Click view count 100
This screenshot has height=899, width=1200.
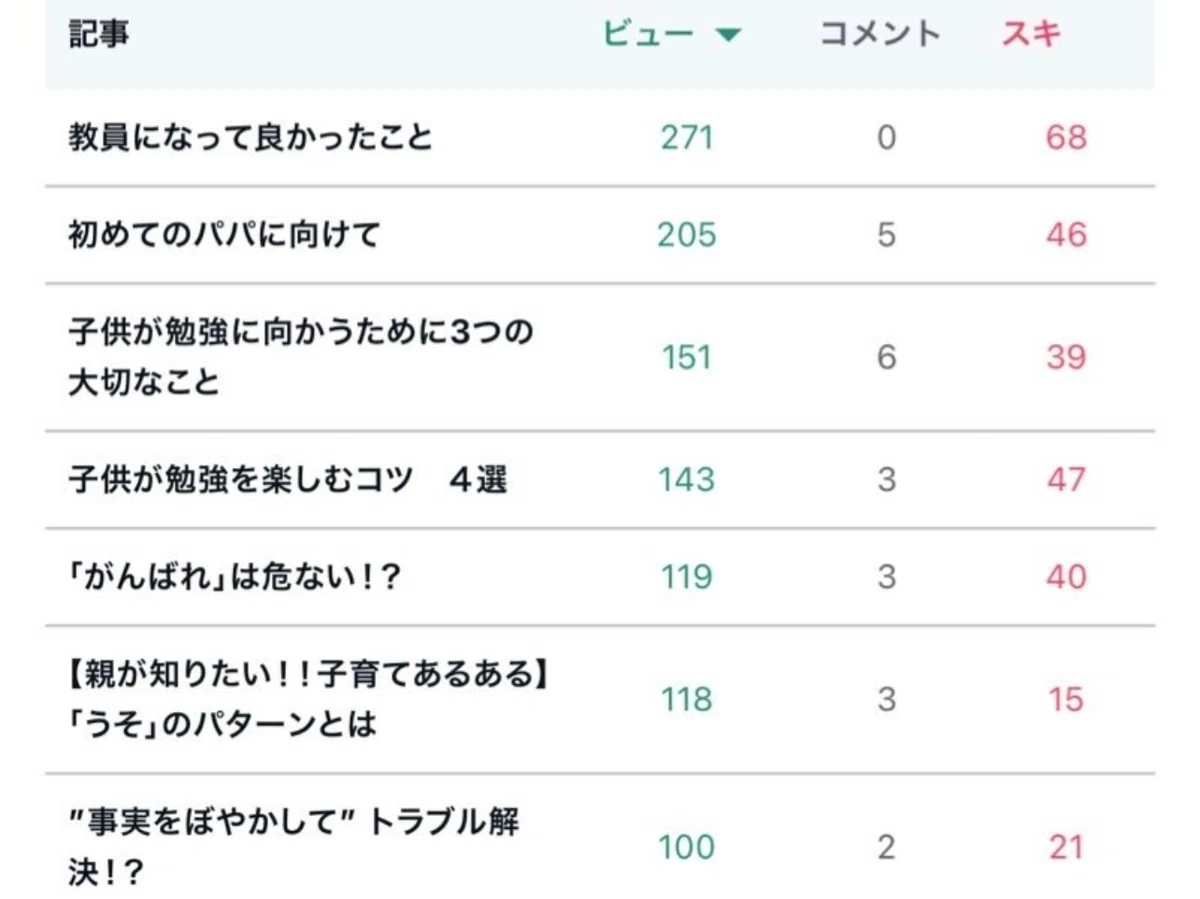(x=687, y=847)
